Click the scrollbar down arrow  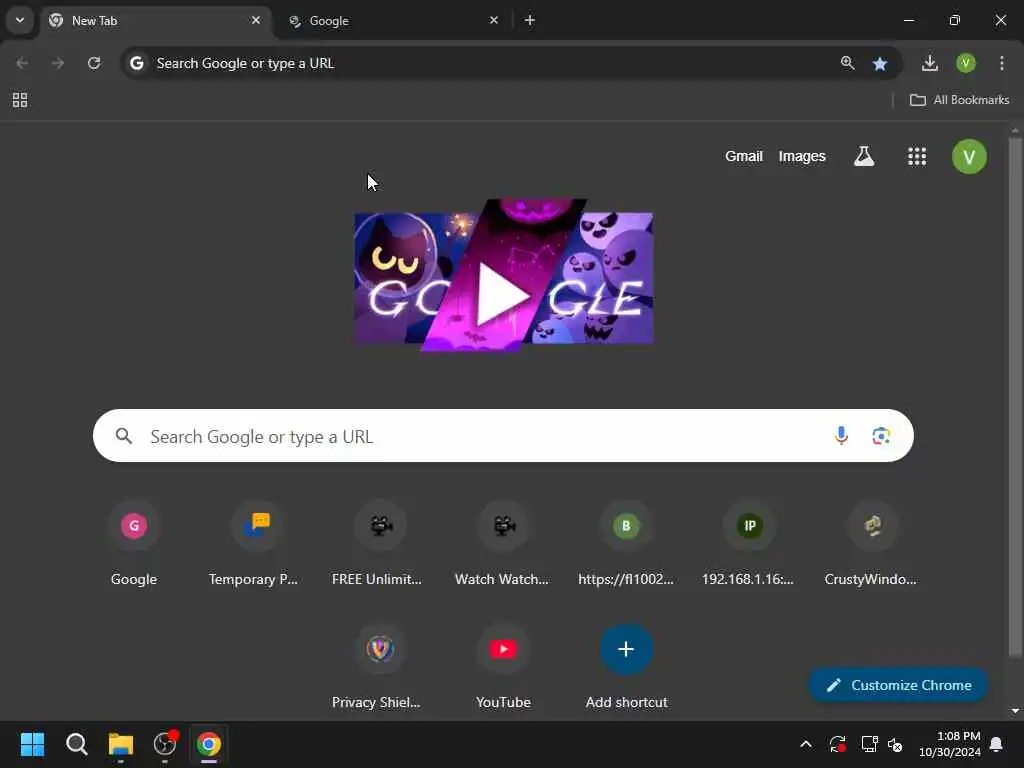point(1014,711)
